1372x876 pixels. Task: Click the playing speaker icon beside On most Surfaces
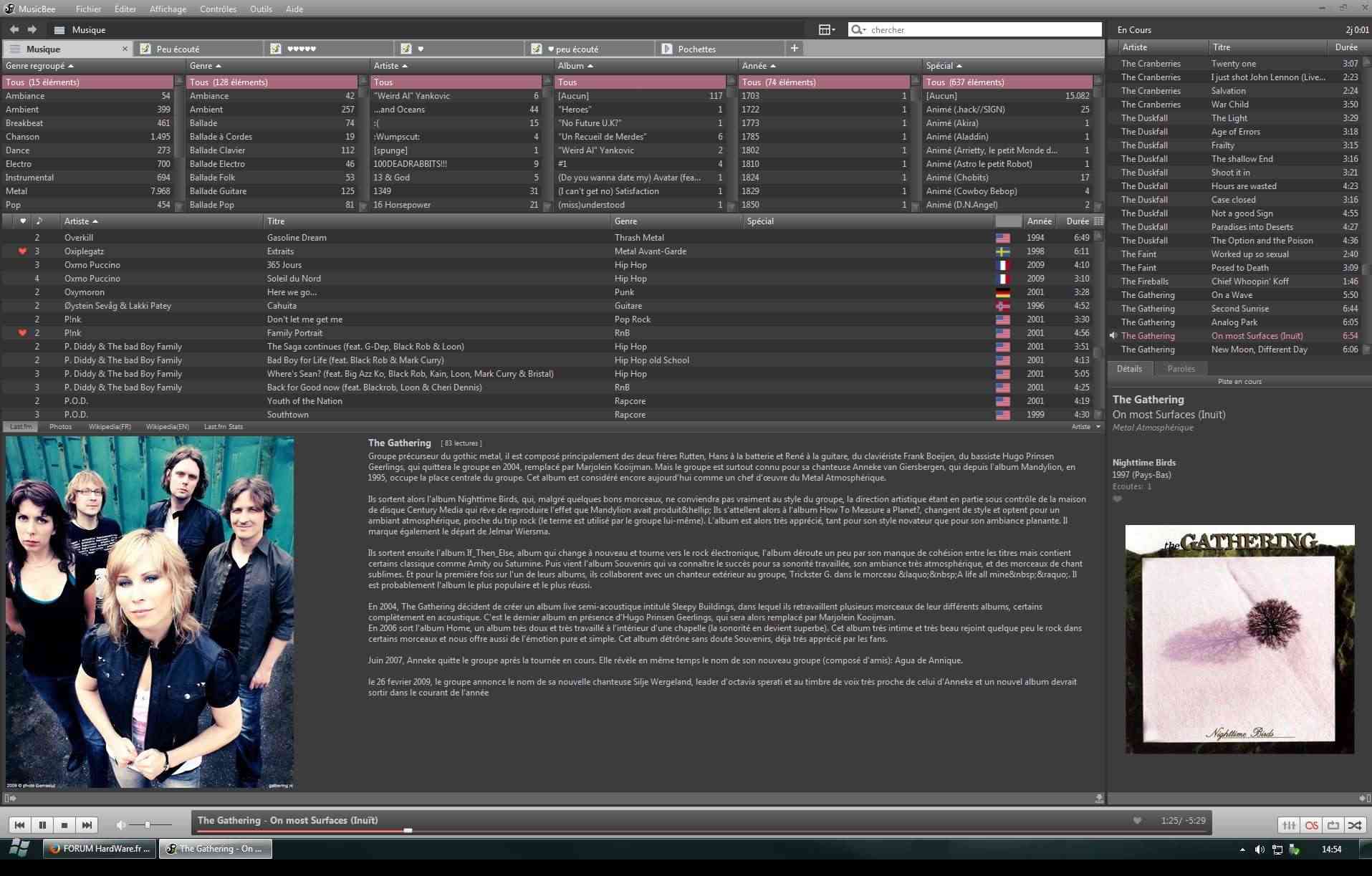pyautogui.click(x=1113, y=336)
